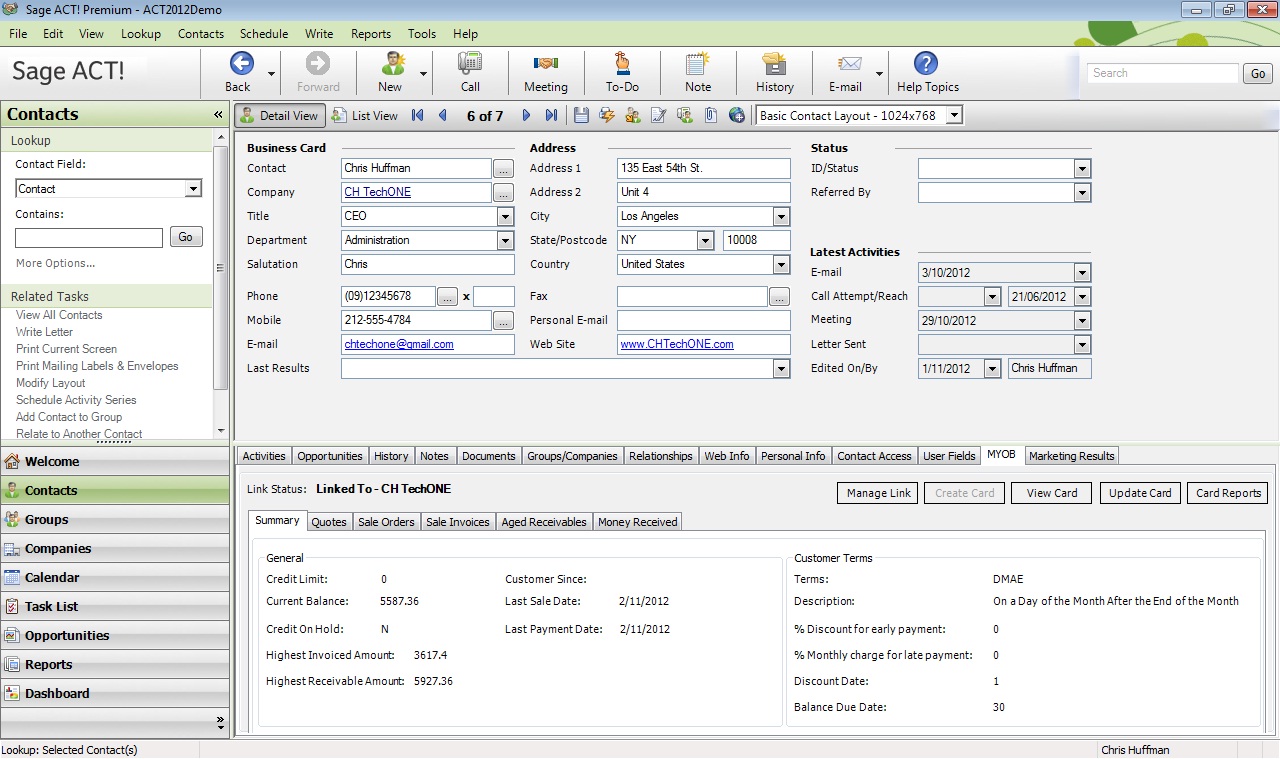Image resolution: width=1280 pixels, height=759 pixels.
Task: Collapse the Contacts navigation pane
Action: (218, 115)
